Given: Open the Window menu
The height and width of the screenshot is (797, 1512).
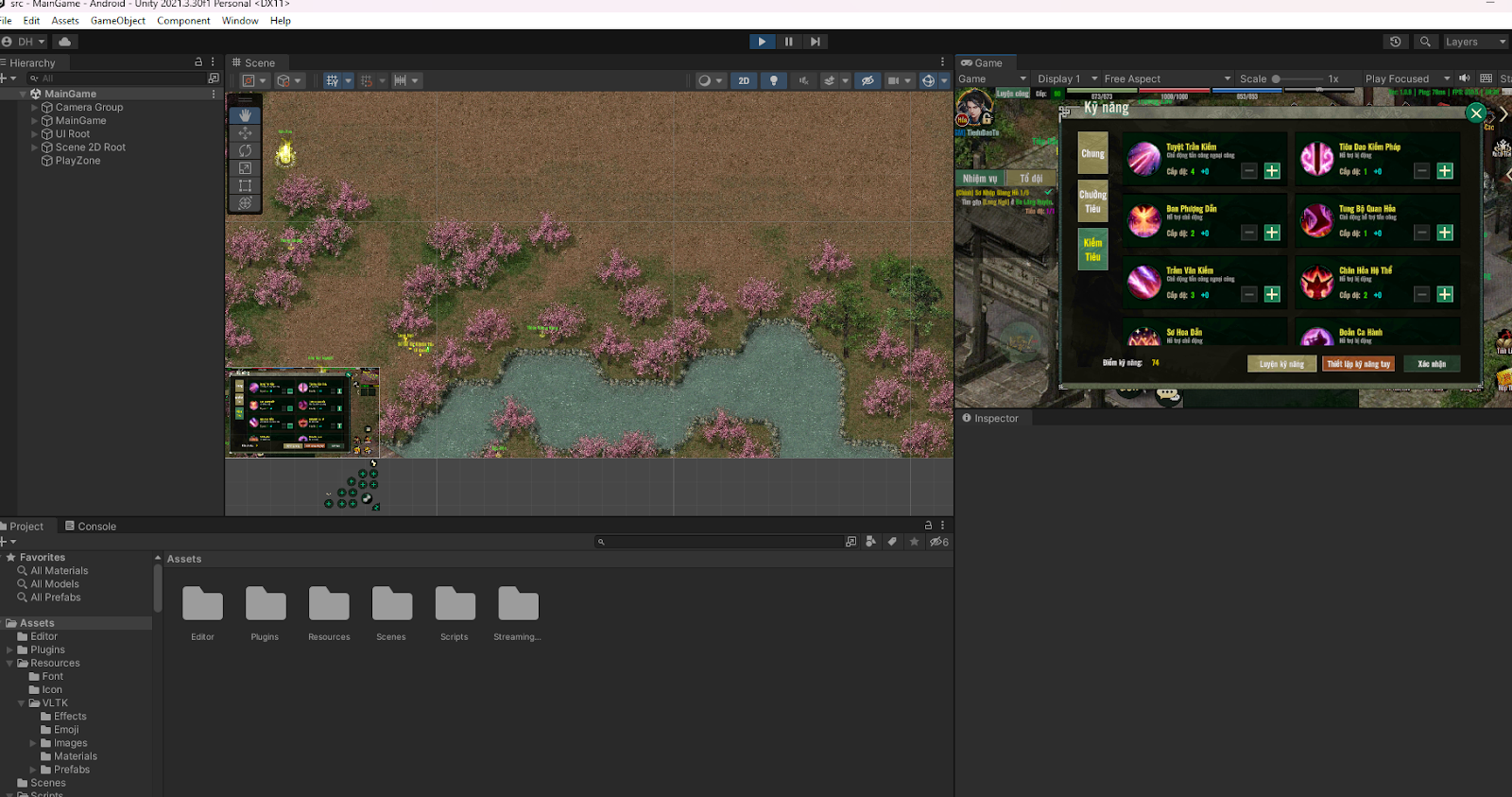Looking at the screenshot, I should (240, 20).
